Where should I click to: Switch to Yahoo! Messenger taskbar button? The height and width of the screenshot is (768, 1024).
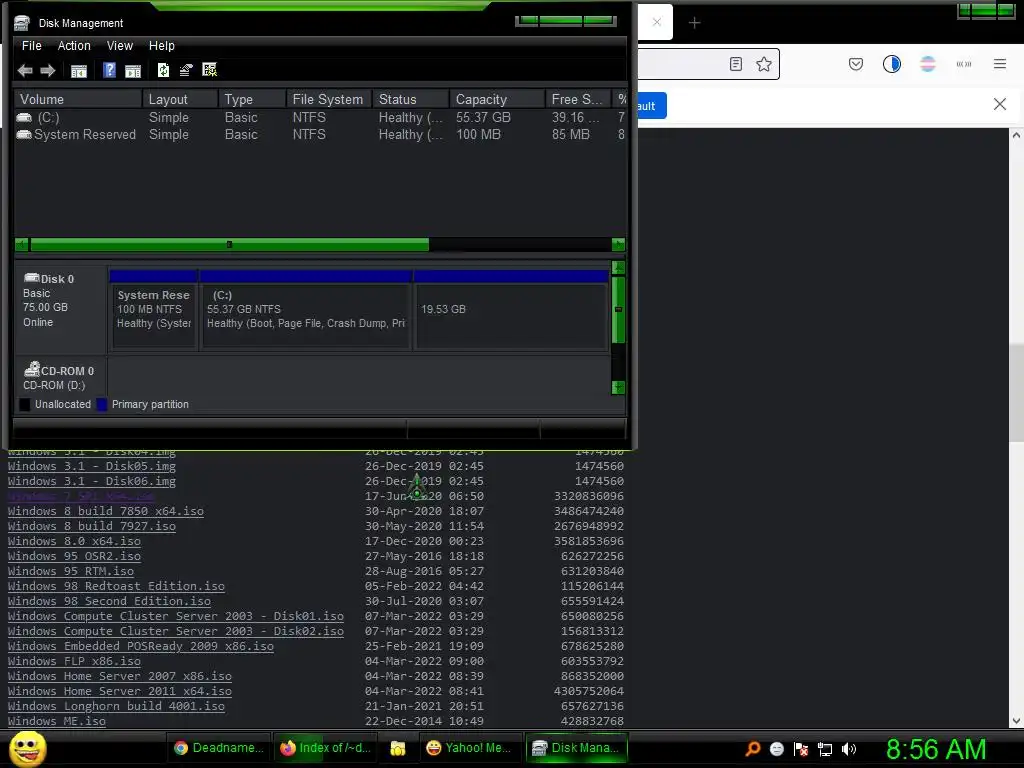470,748
